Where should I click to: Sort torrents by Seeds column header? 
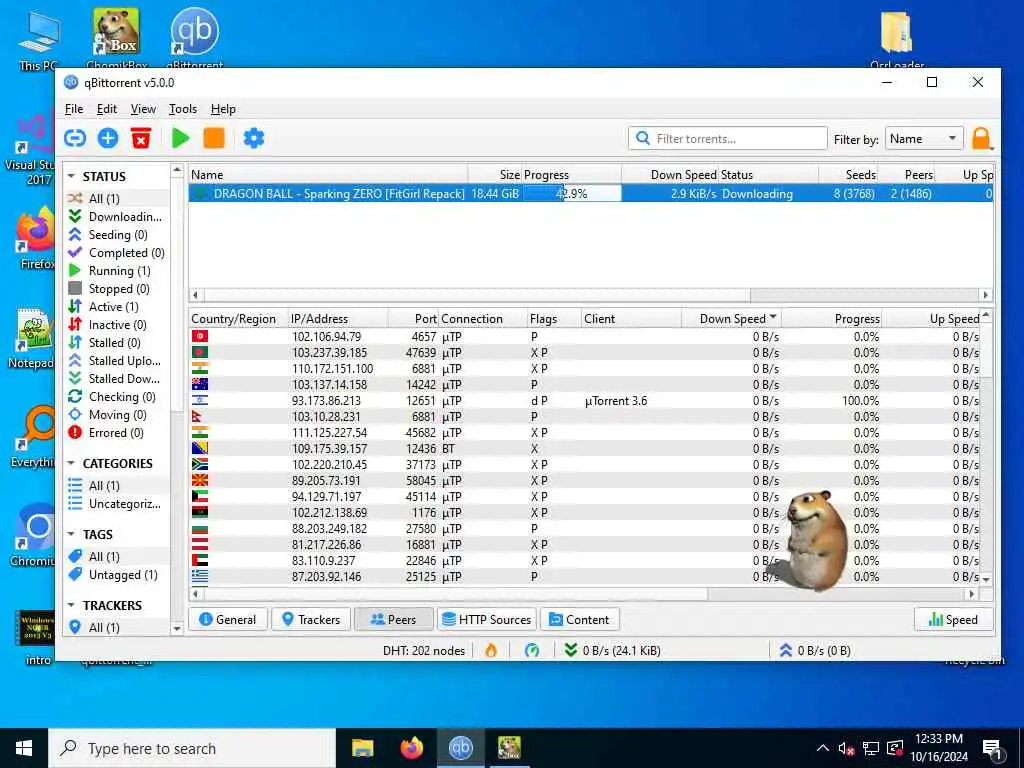click(848, 174)
